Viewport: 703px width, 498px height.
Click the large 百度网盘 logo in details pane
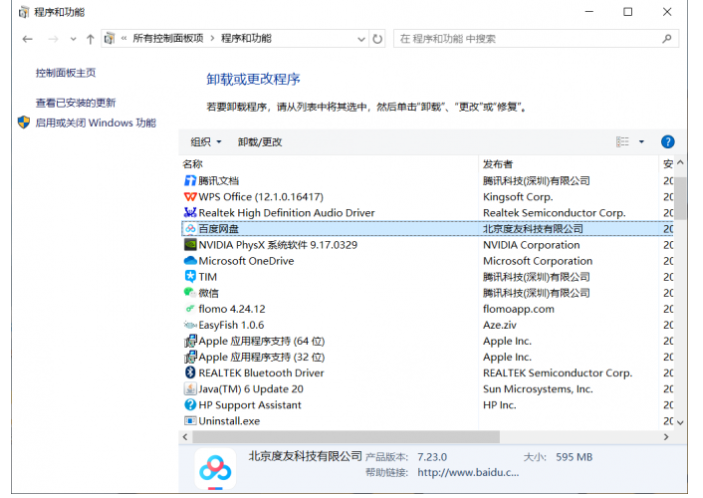pyautogui.click(x=215, y=469)
